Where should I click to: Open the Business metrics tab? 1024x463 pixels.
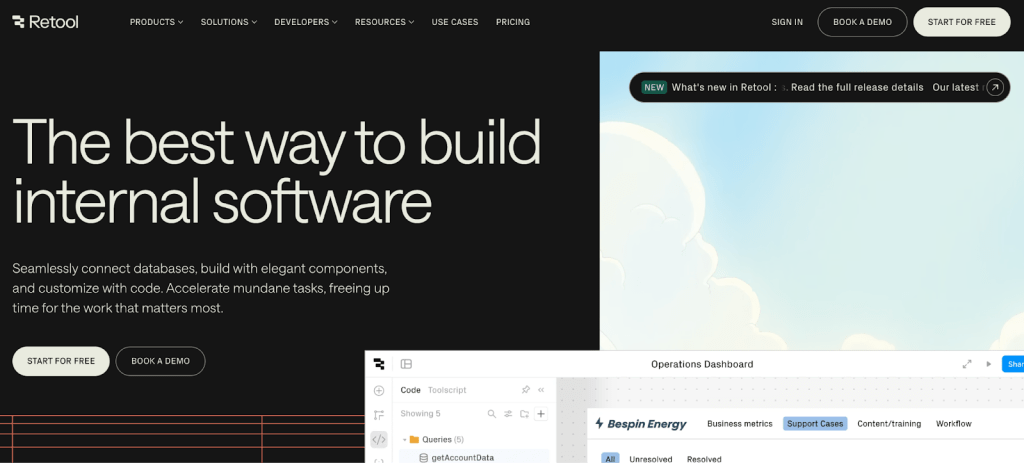[x=740, y=424]
